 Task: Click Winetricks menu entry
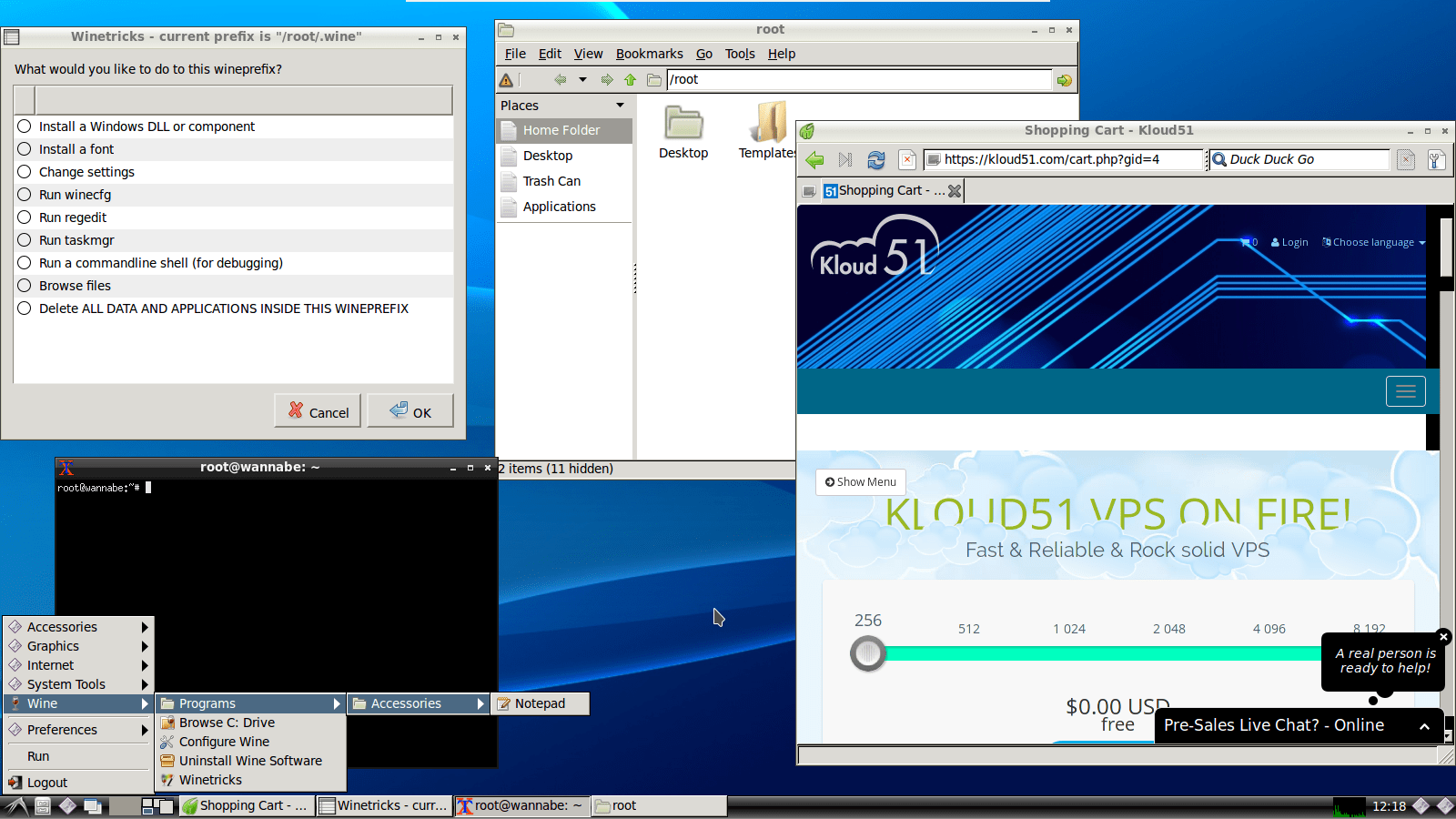point(251,780)
